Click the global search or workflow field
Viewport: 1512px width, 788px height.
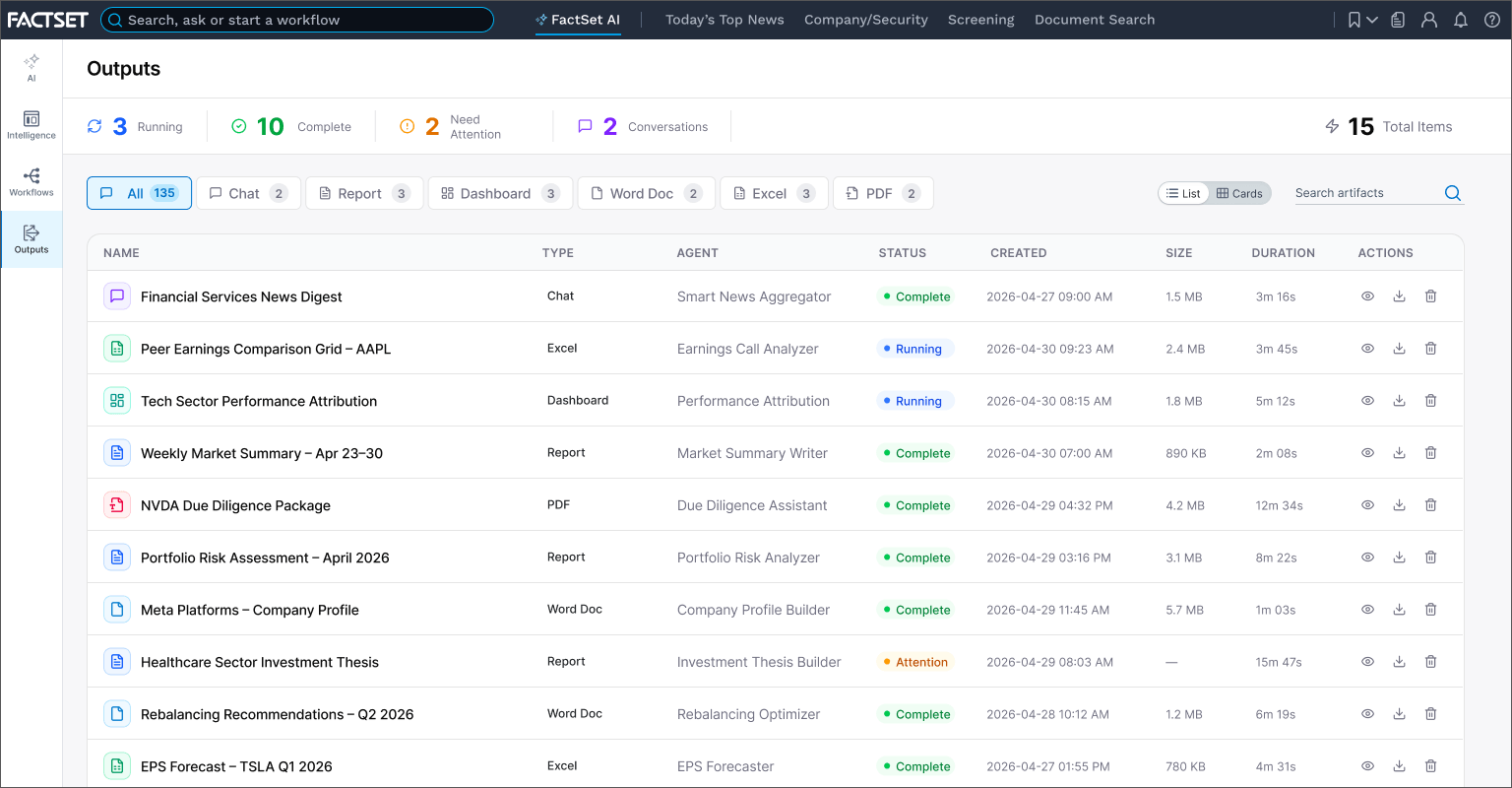[x=297, y=20]
